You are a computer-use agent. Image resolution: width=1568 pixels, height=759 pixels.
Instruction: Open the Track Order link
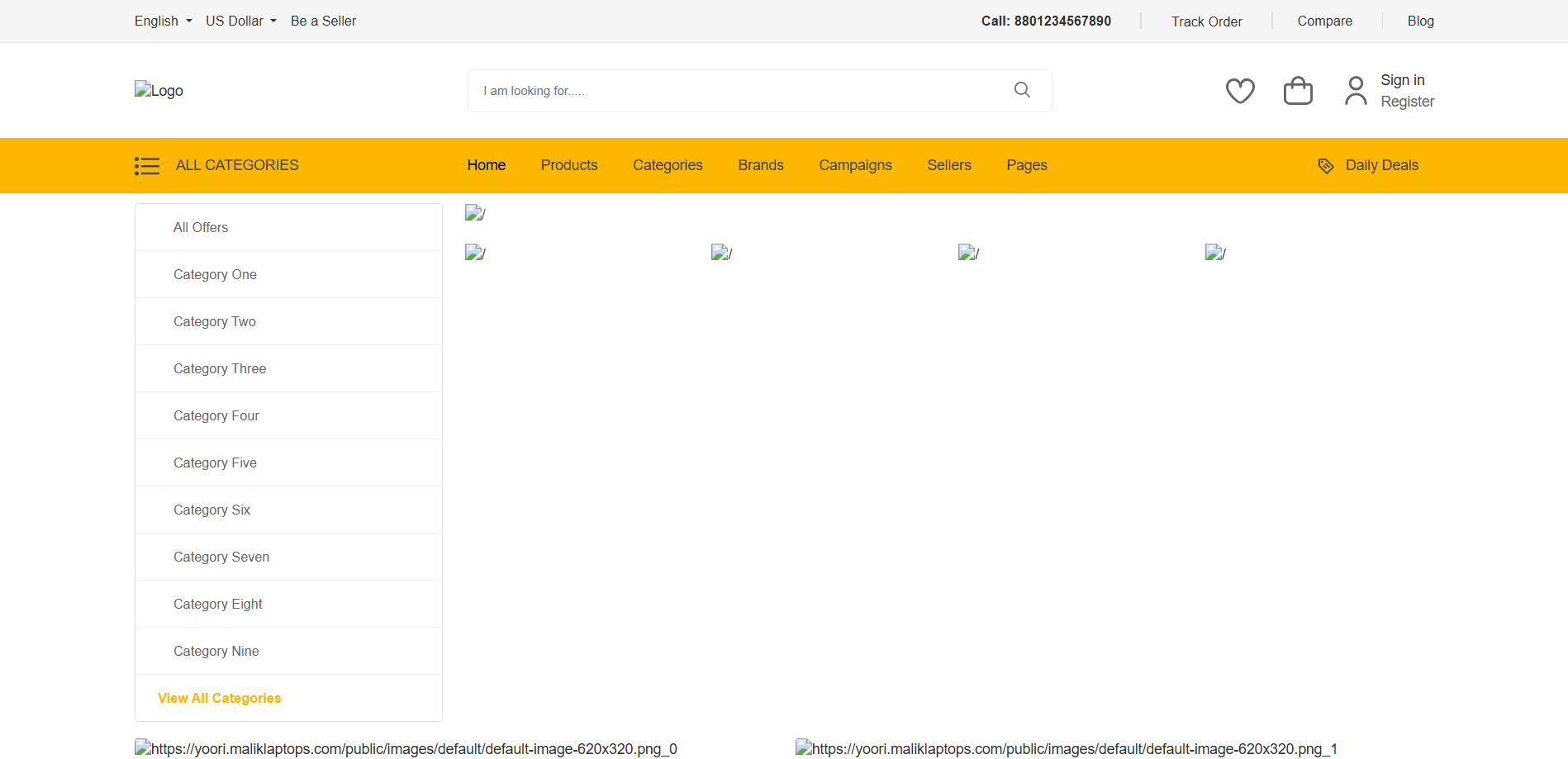coord(1206,21)
